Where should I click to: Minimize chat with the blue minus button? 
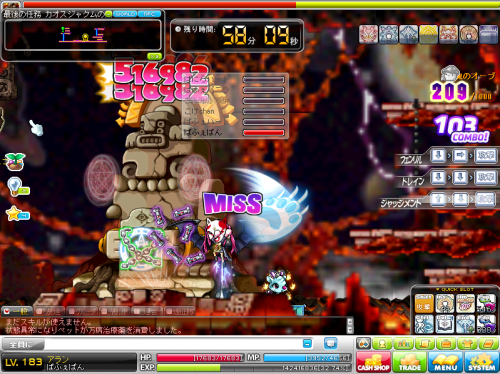[x=307, y=343]
